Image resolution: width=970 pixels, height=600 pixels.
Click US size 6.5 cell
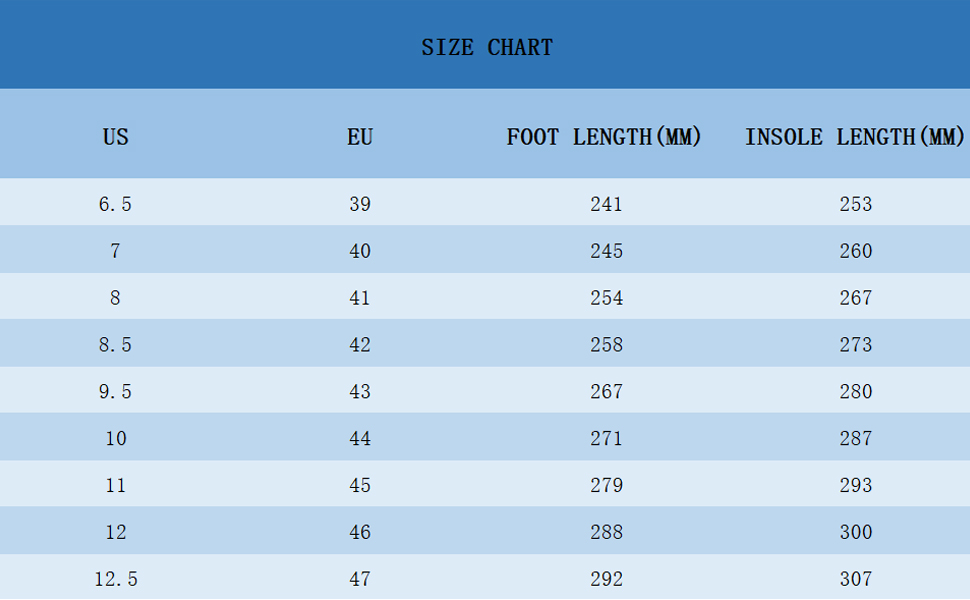click(115, 204)
